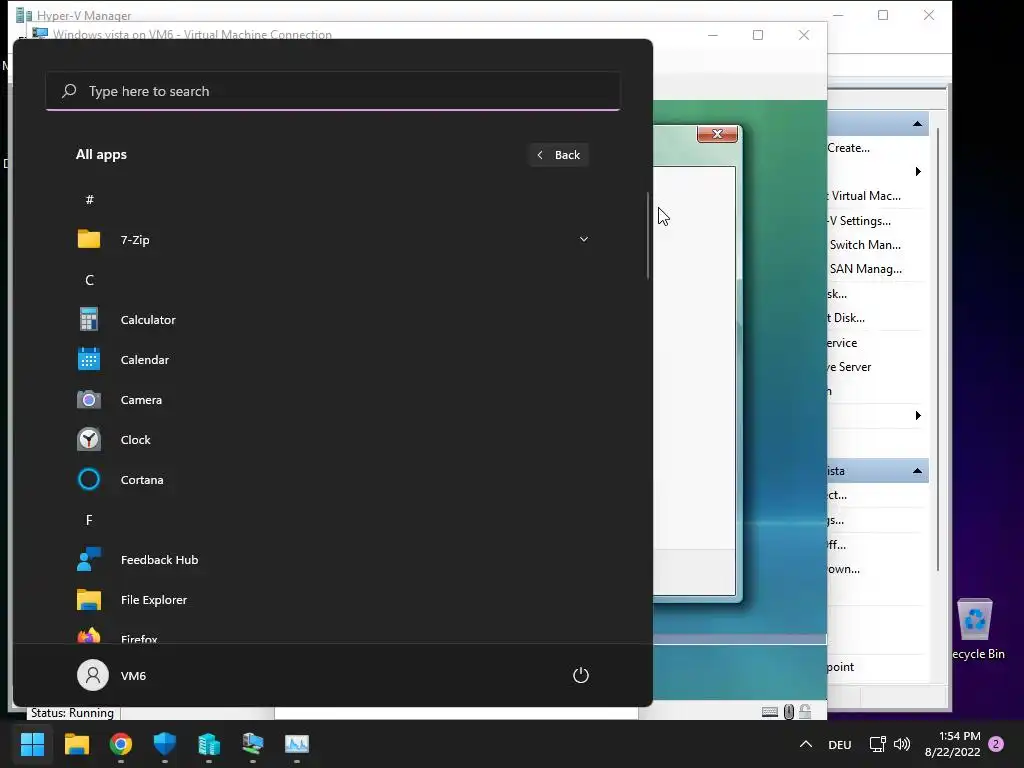The image size is (1024, 768).
Task: Close the dialog inside the Vista VM
Action: (717, 133)
